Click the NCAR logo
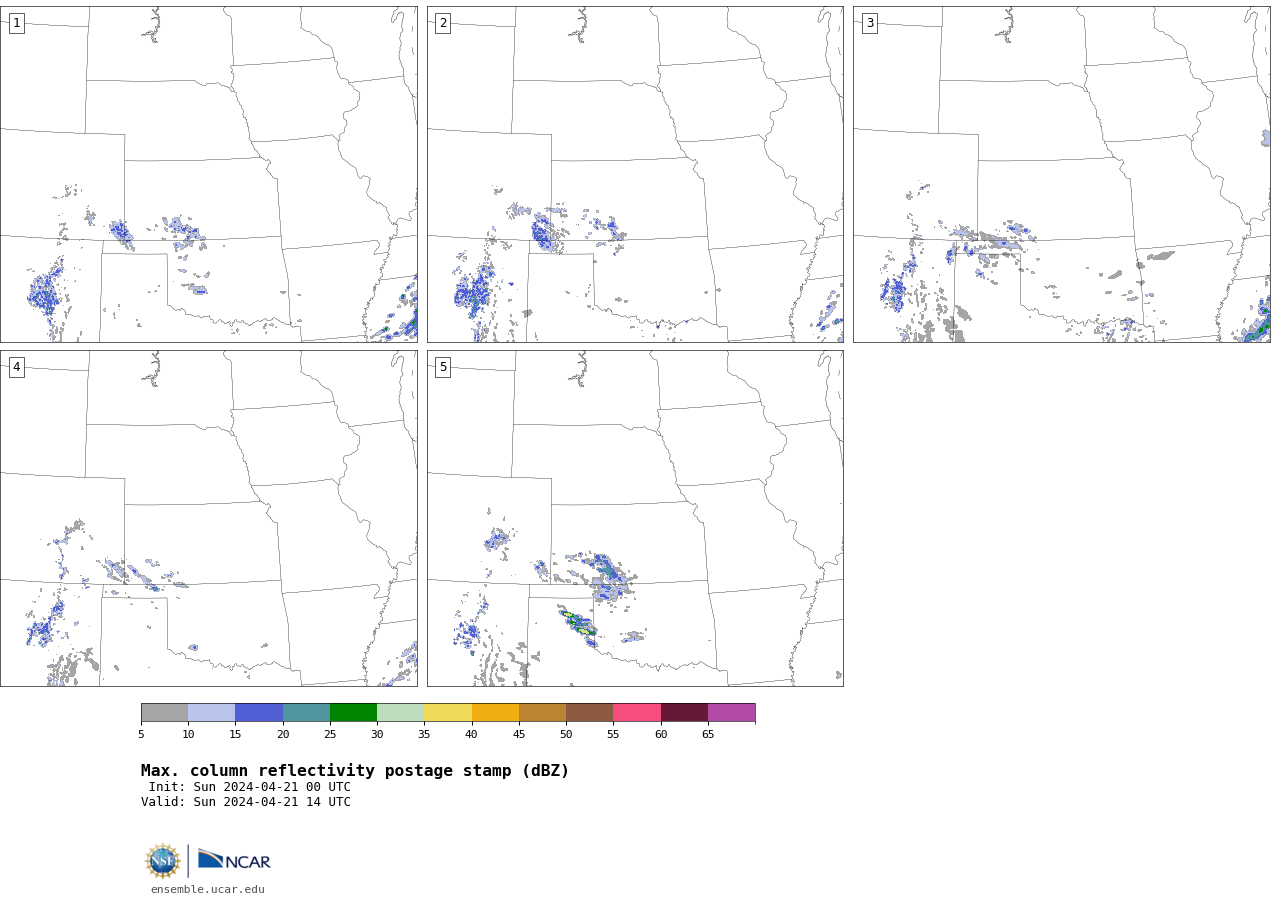 tap(234, 860)
